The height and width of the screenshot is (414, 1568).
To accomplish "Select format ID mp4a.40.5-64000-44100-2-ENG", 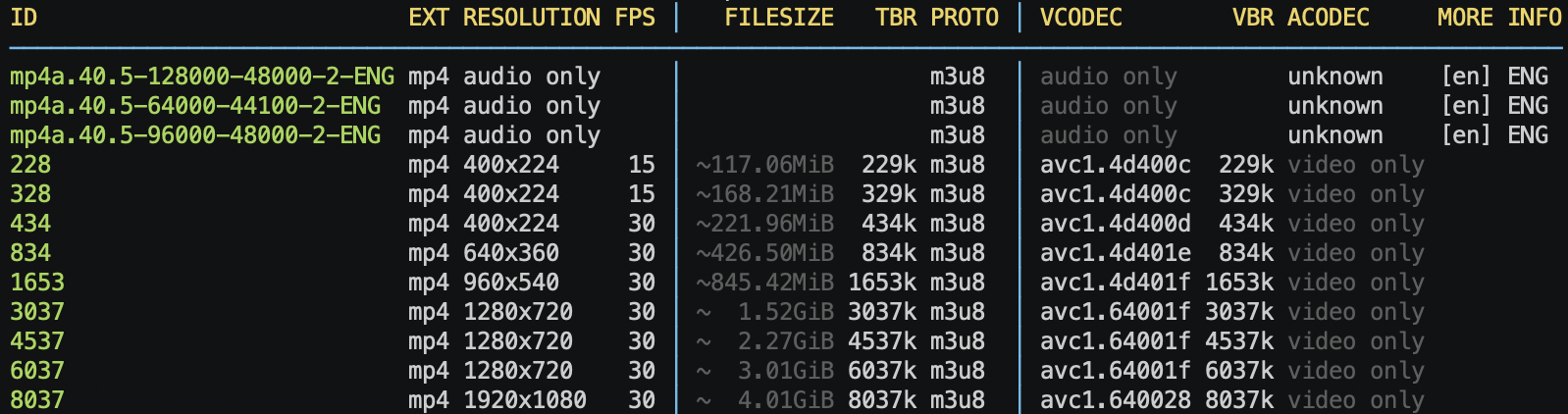I will (x=195, y=106).
